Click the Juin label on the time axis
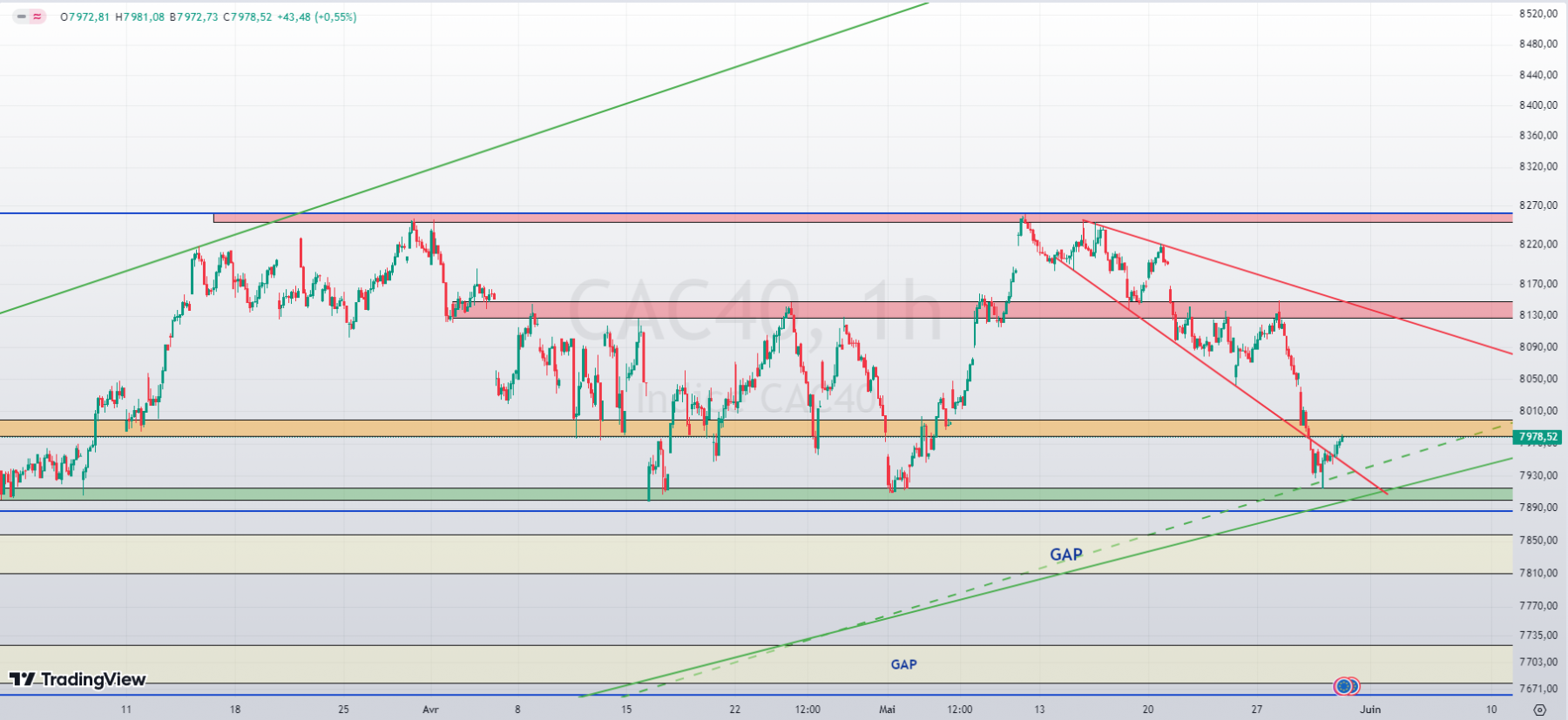 click(1370, 710)
